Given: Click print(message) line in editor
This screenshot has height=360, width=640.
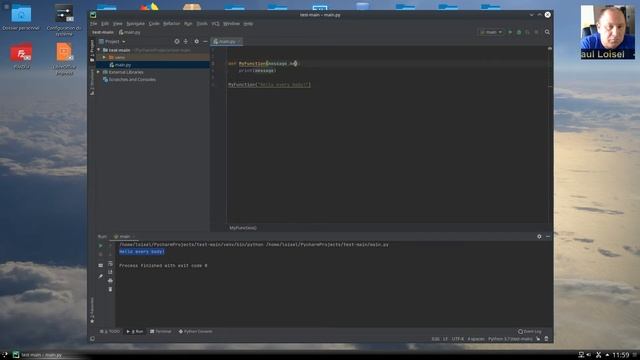Looking at the screenshot, I should pyautogui.click(x=257, y=71).
